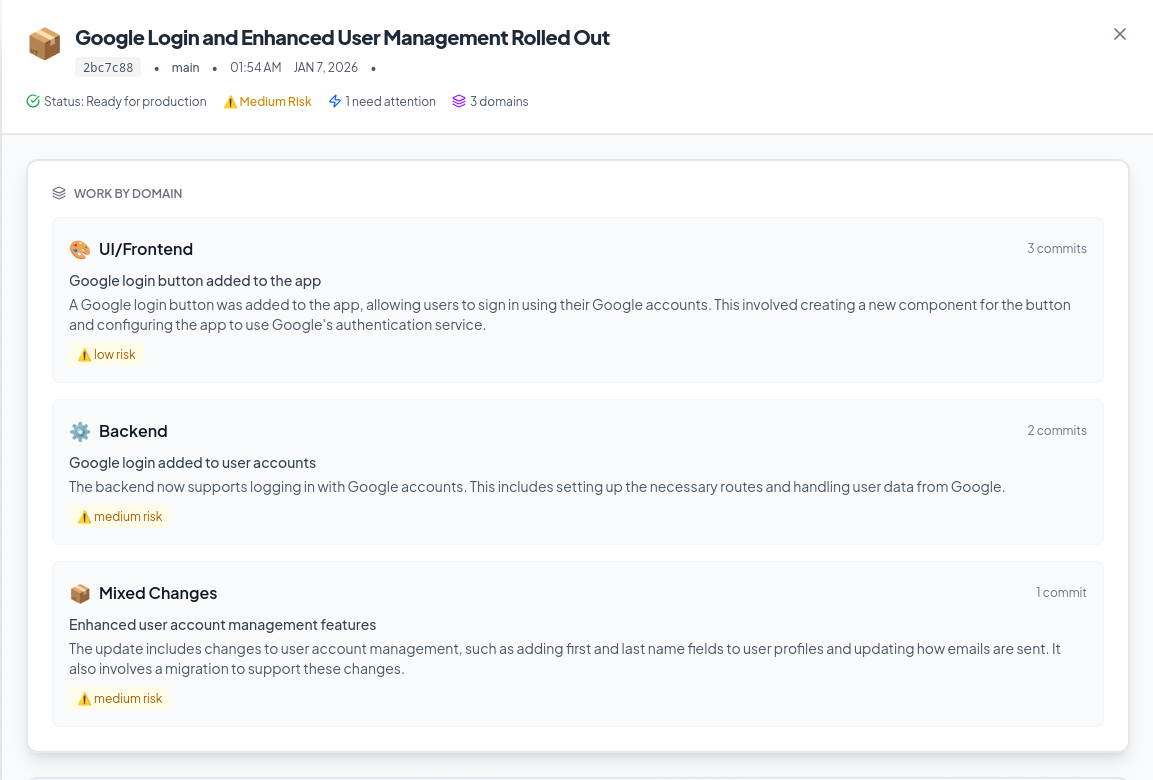The width and height of the screenshot is (1153, 780).
Task: Open the '3 domains' indicator
Action: pyautogui.click(x=499, y=101)
